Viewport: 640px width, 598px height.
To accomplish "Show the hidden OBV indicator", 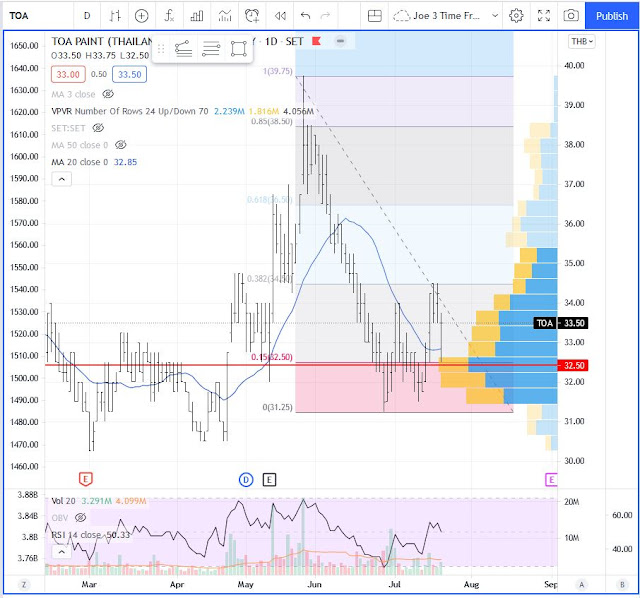I will 80,518.
